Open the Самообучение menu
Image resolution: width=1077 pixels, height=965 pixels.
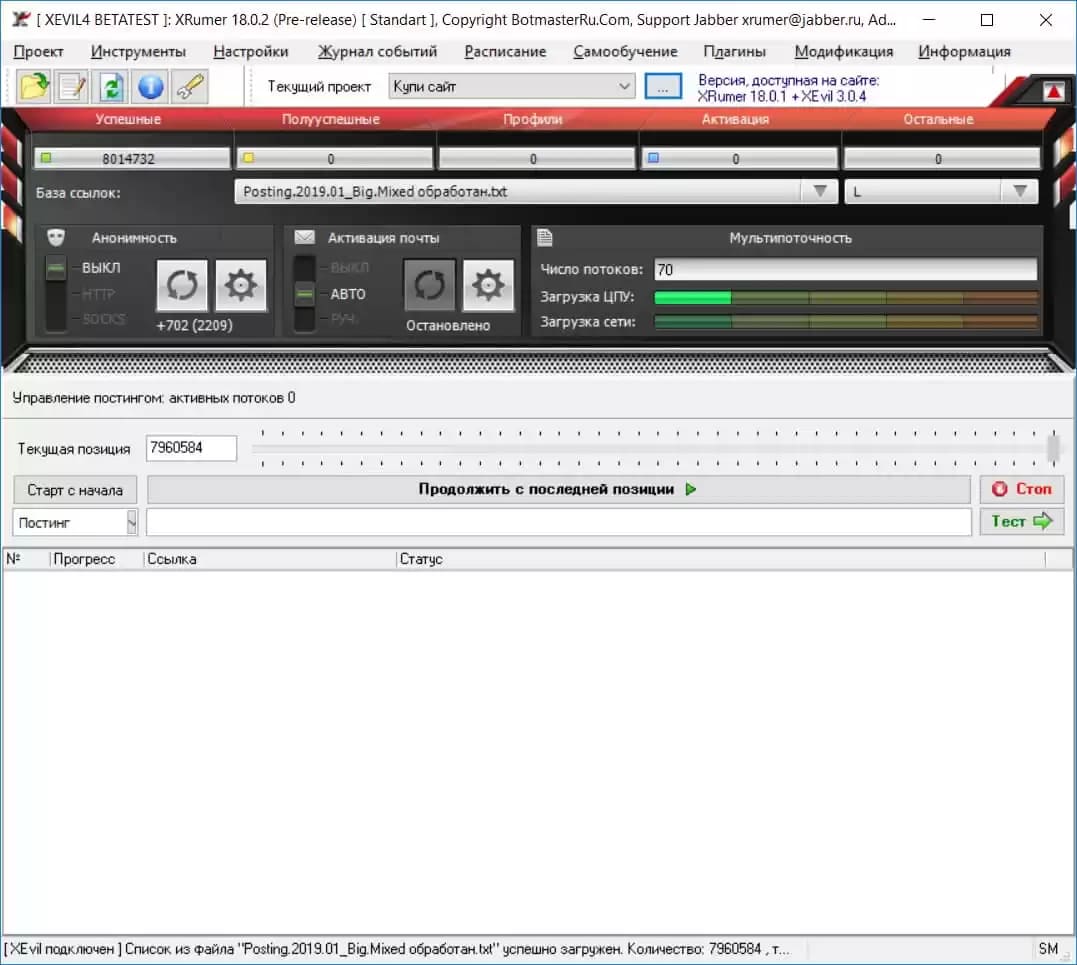click(625, 52)
